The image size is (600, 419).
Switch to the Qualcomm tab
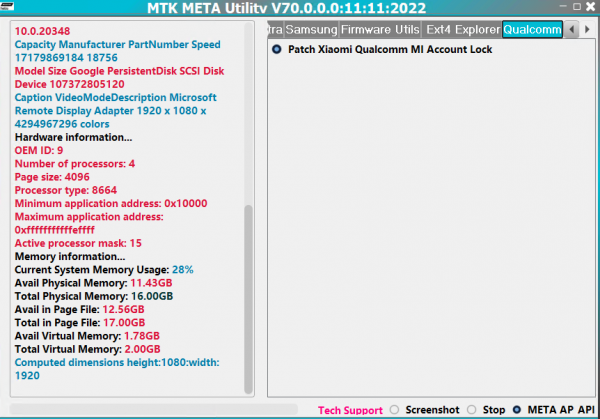(x=532, y=29)
